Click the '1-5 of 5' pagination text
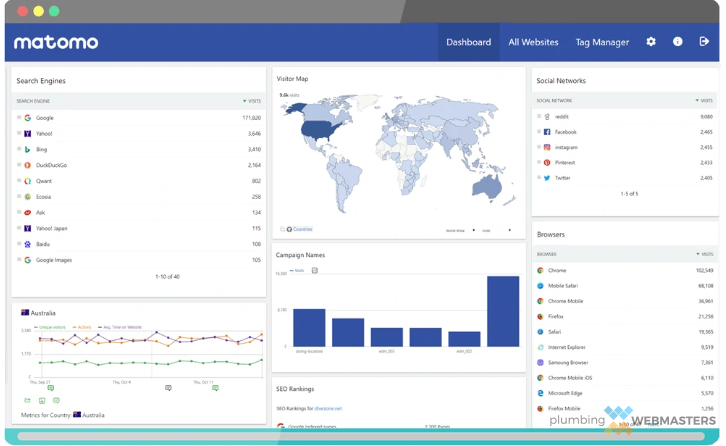Viewport: 726px width, 446px height. click(x=629, y=194)
